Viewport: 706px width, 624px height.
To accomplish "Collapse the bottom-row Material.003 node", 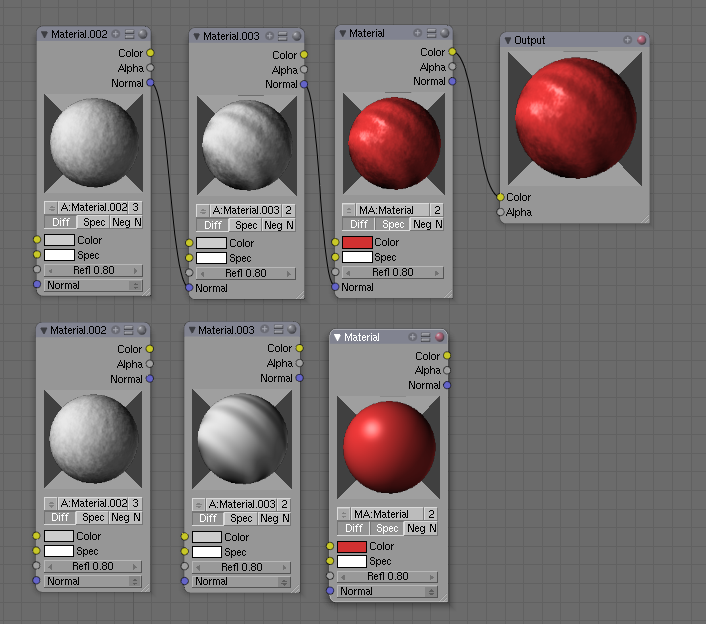I will click(192, 330).
